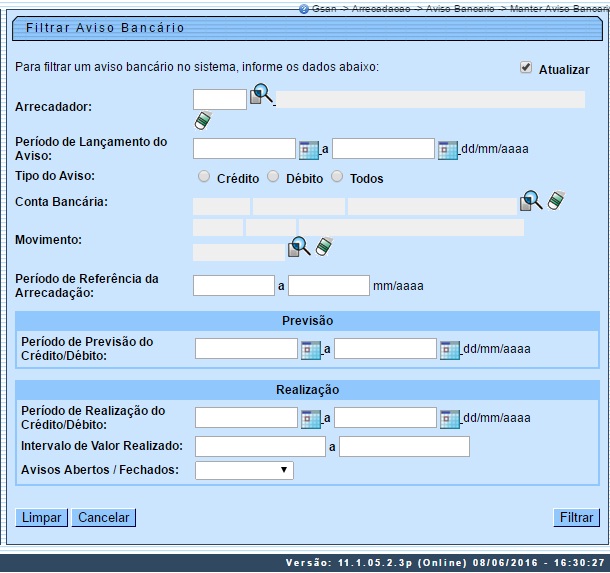The height and width of the screenshot is (573, 610).
Task: Search Conta Bancária with magnifier icon
Action: tap(531, 201)
